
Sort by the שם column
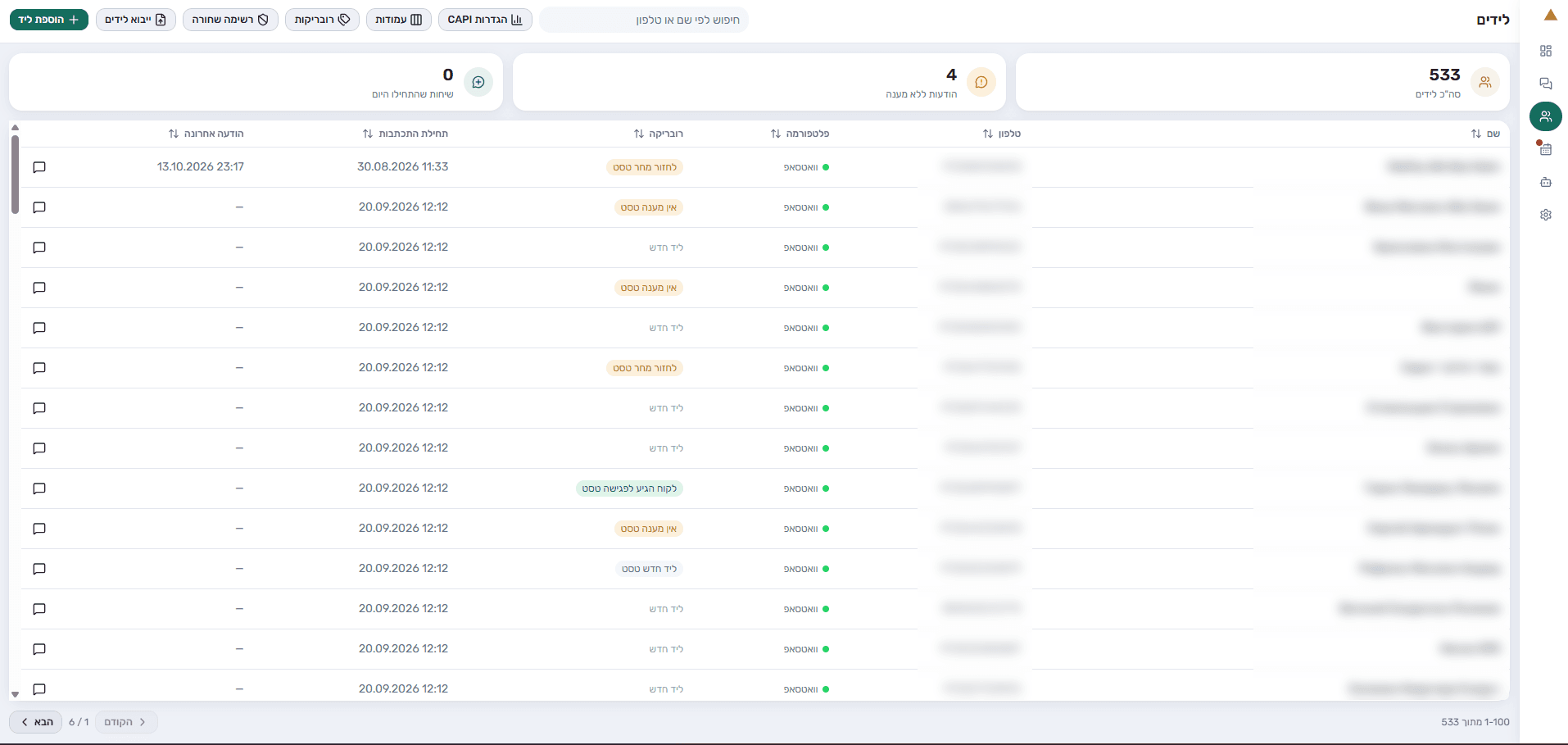tap(1484, 134)
